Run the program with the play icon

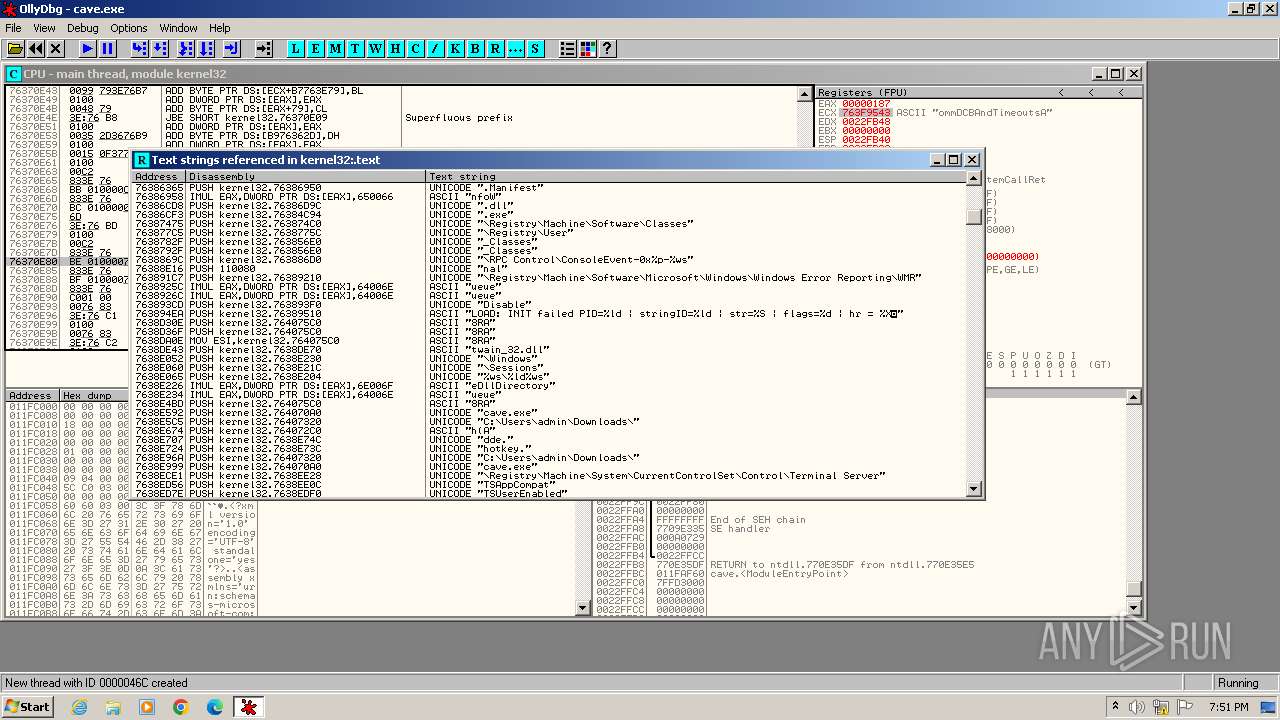click(x=88, y=48)
